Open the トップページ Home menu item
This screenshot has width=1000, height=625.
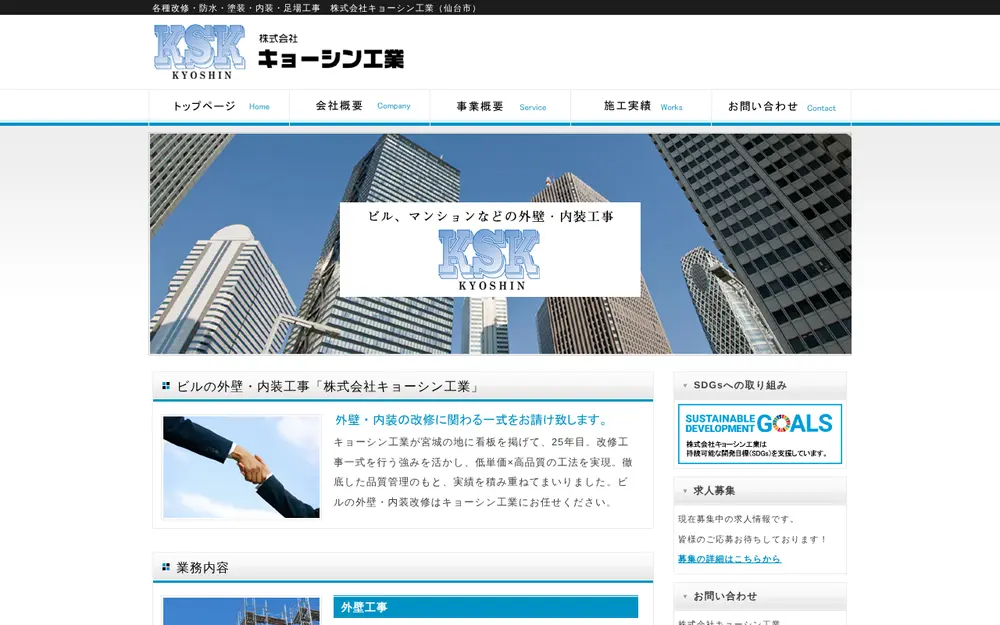tap(219, 107)
